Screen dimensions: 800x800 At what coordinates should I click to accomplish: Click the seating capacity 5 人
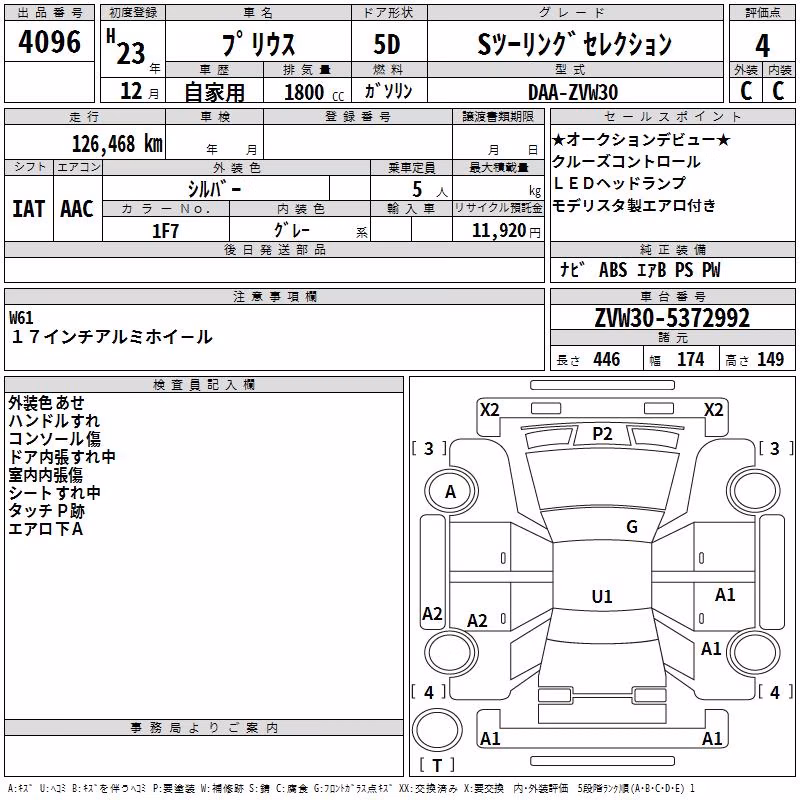[430, 189]
